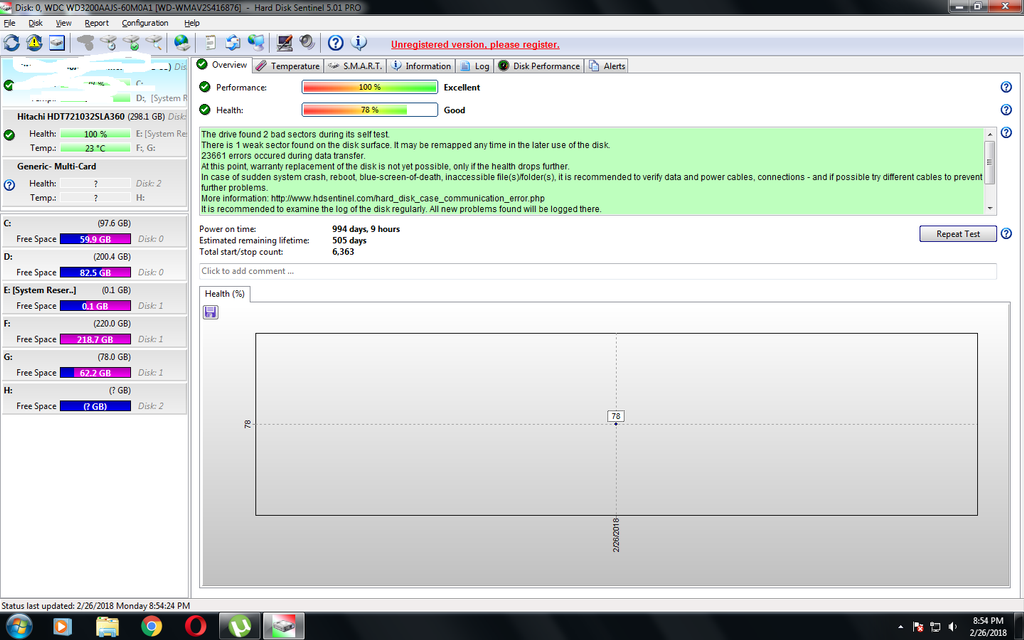
Task: Open the Windows Start button
Action: 18,627
